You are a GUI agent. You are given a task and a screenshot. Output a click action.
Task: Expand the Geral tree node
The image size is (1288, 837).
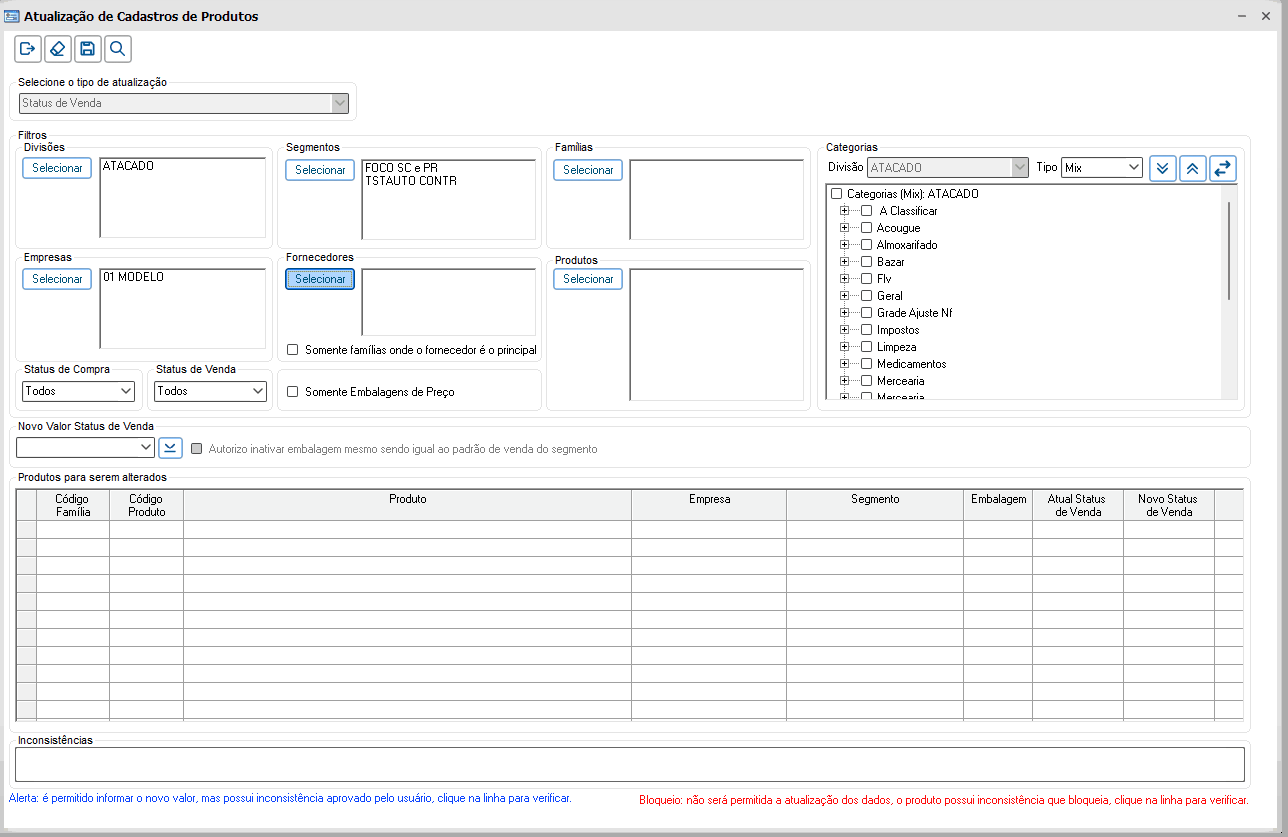pos(845,296)
